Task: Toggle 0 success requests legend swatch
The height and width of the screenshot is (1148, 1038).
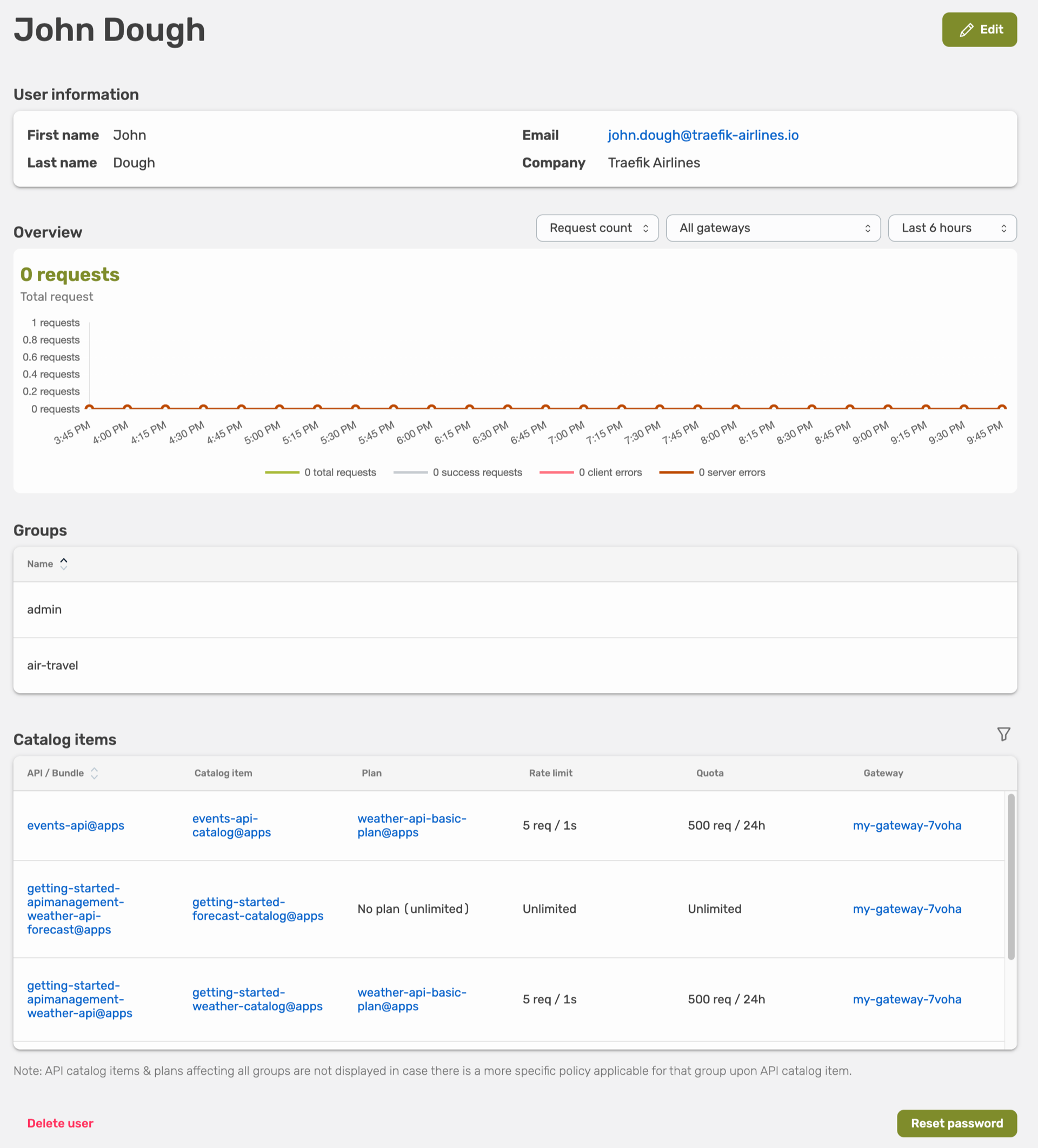Action: tap(410, 472)
